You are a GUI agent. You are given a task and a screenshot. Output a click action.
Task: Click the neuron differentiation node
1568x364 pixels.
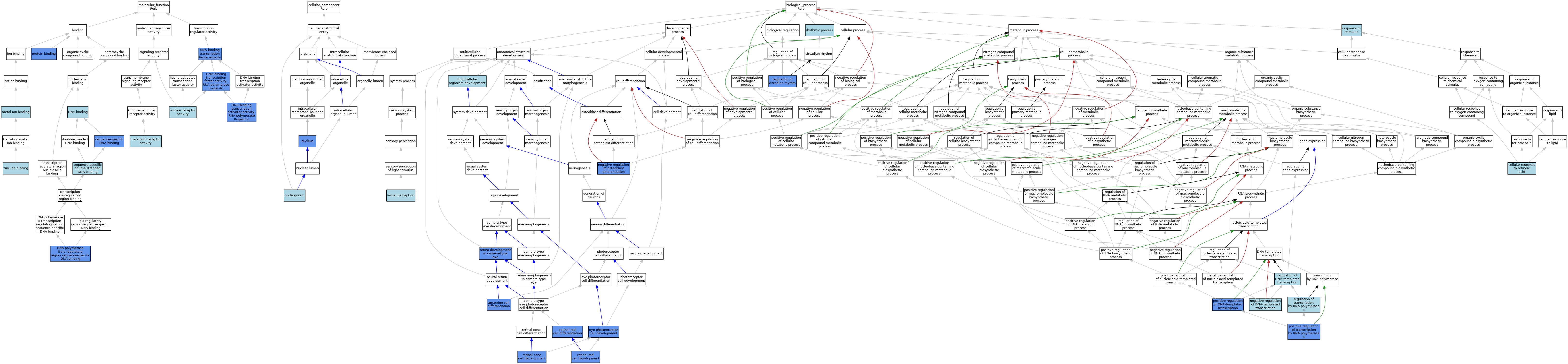coord(608,224)
